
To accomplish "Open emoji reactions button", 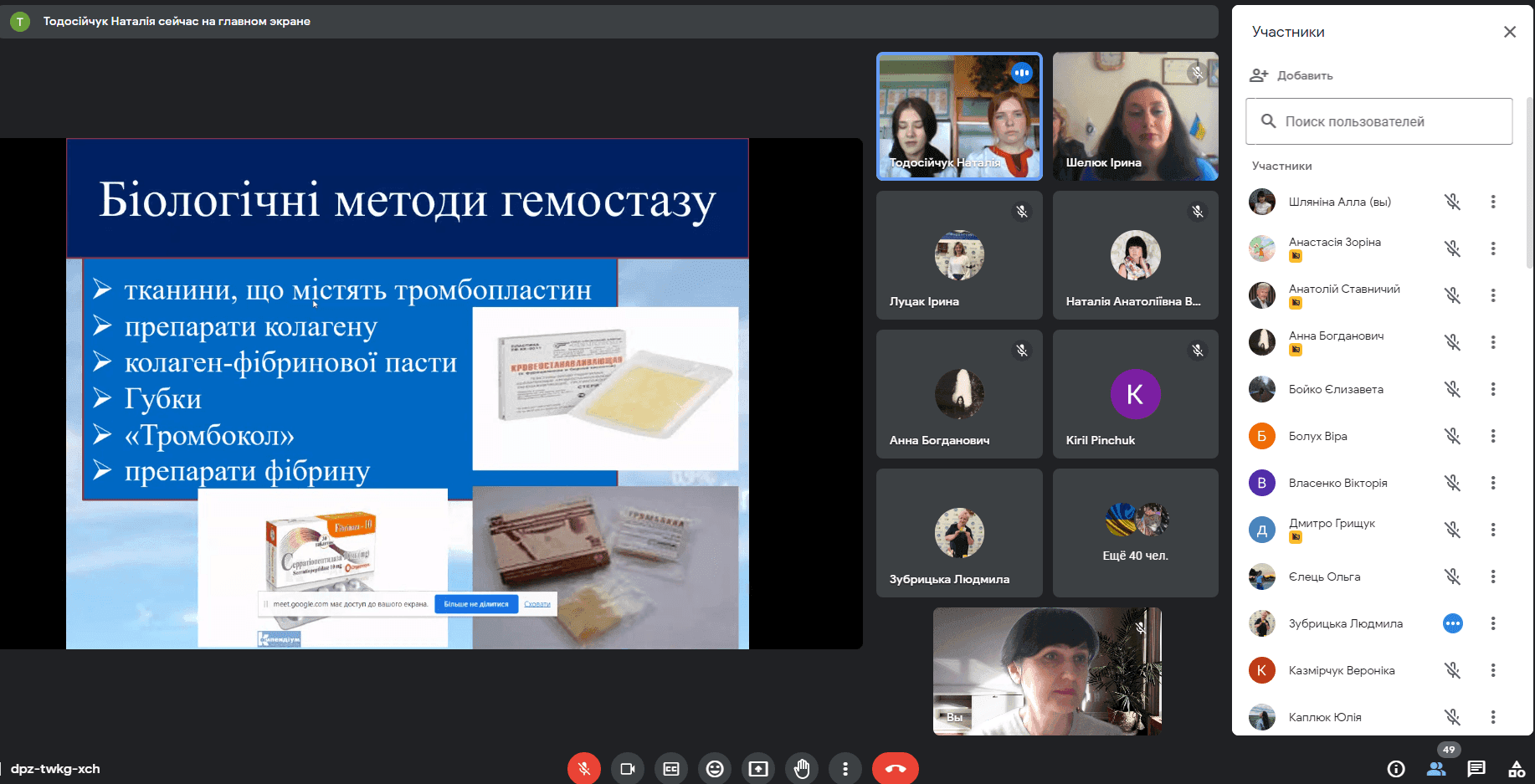I will (x=715, y=768).
